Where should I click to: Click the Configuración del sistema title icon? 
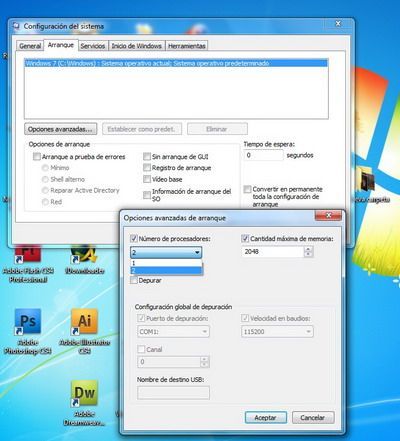[16, 26]
